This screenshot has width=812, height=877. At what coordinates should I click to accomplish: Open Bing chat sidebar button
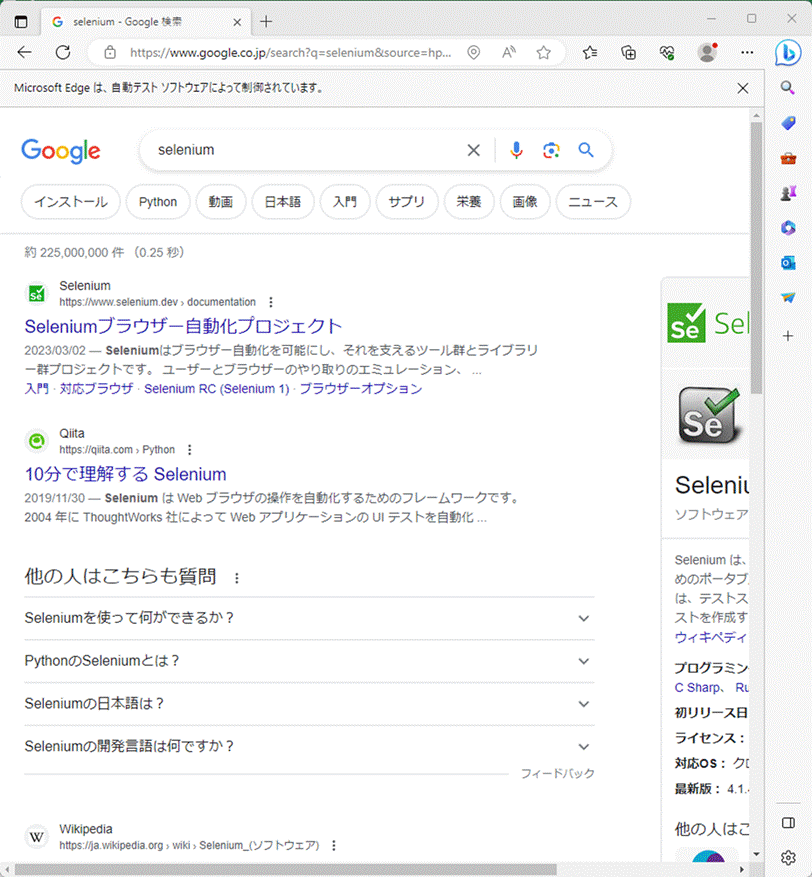point(787,53)
